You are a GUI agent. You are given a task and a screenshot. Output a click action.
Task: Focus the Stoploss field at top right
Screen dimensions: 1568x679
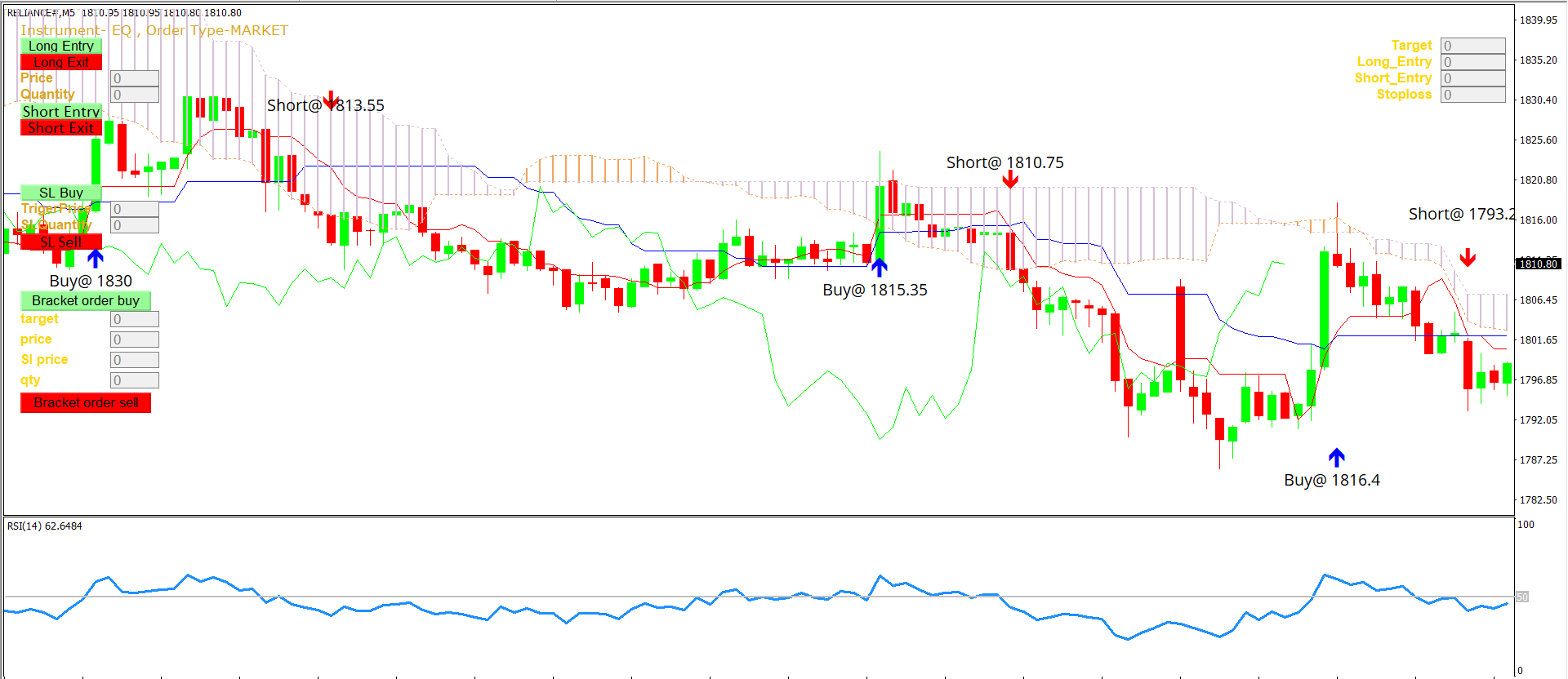point(1473,95)
